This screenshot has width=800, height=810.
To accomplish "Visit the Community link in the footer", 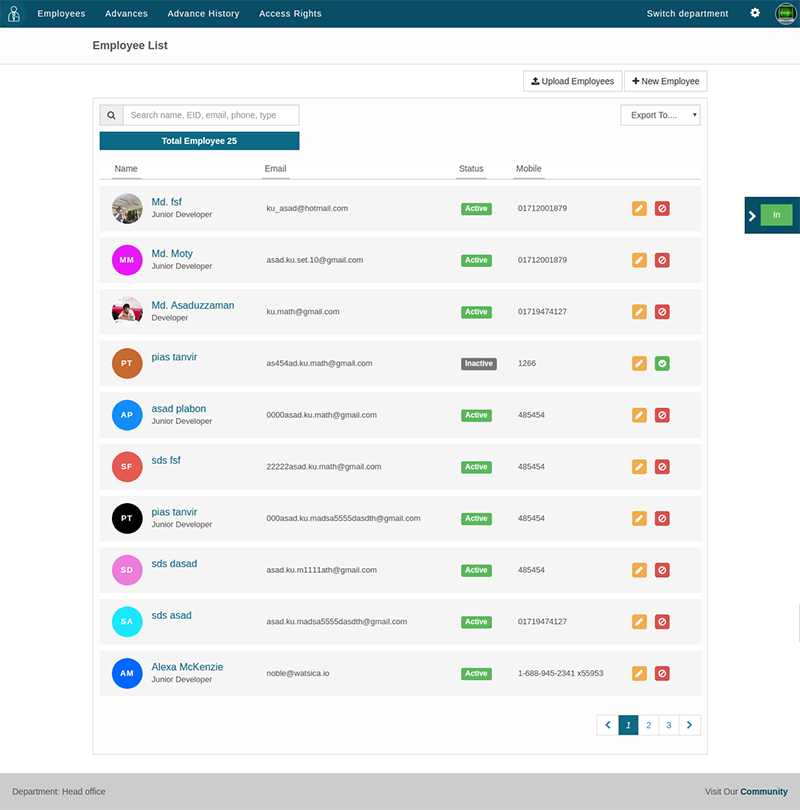I will coord(765,791).
